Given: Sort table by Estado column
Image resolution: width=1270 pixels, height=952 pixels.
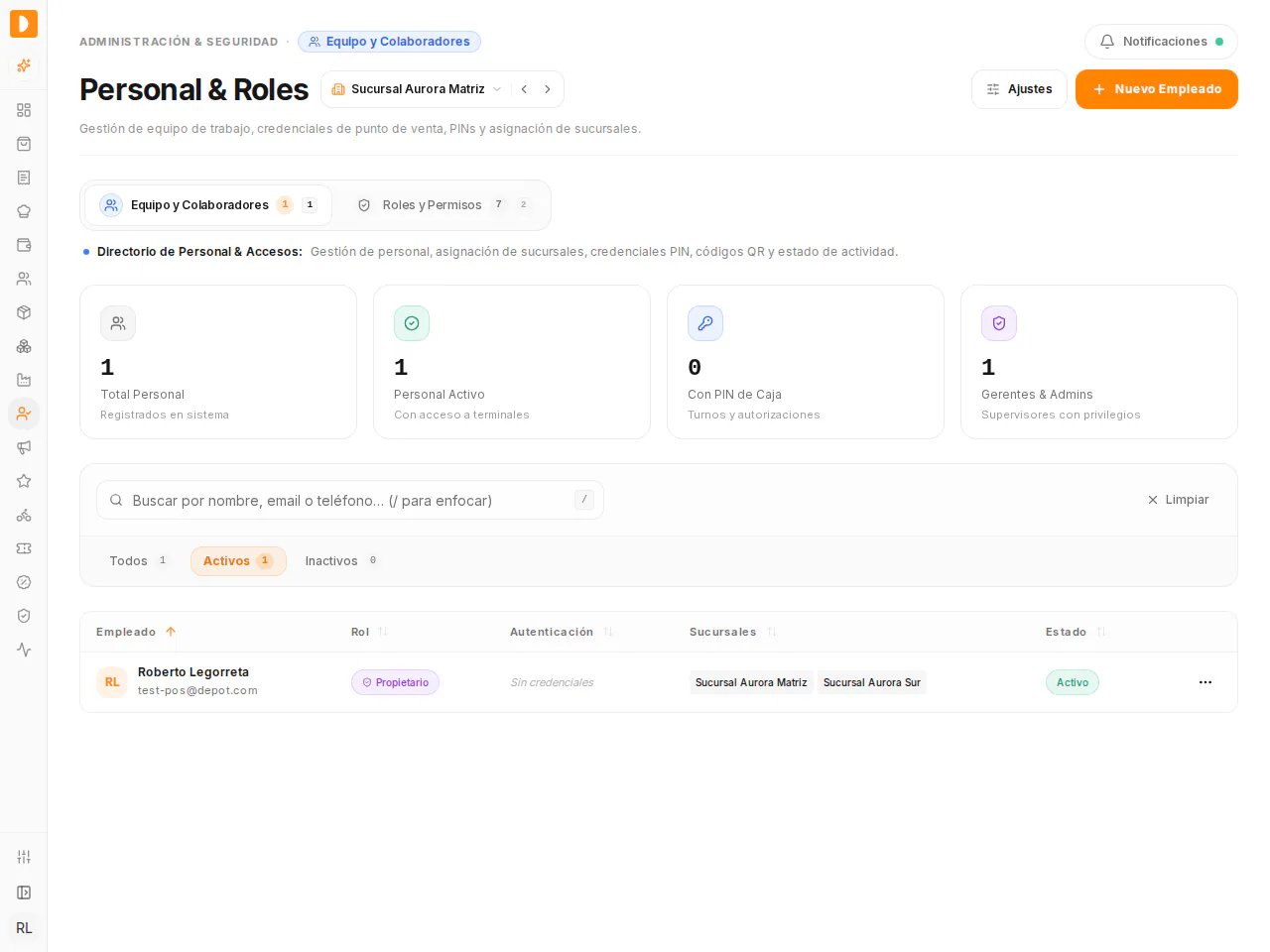Looking at the screenshot, I should pos(1076,632).
